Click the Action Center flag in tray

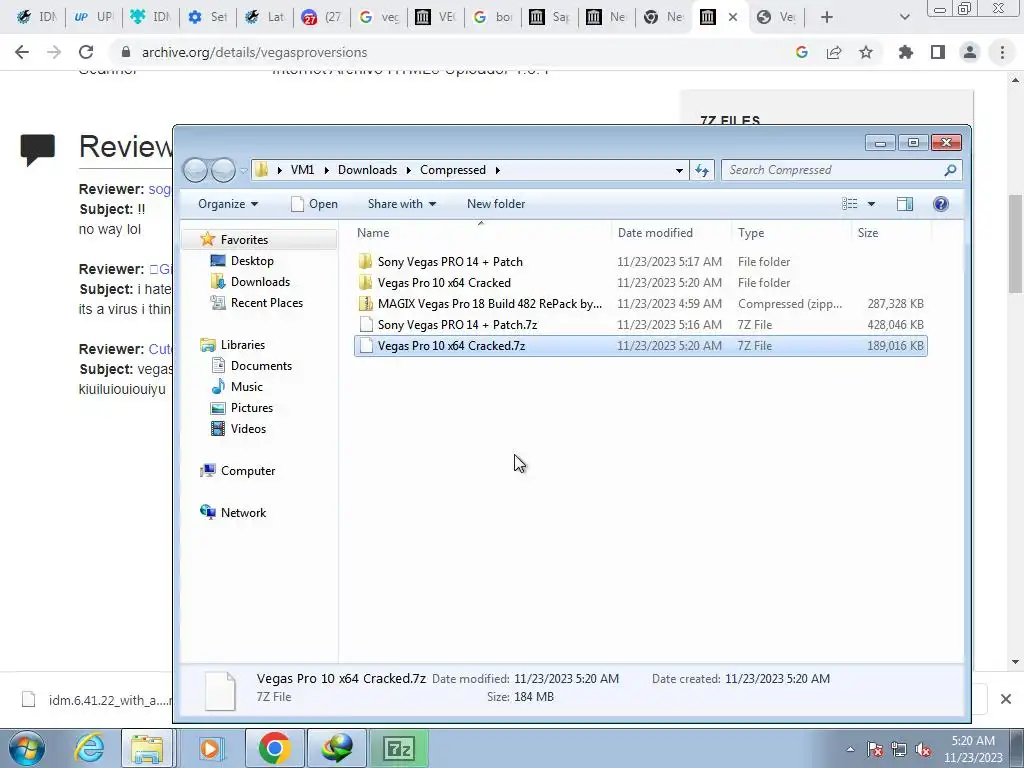click(x=875, y=749)
